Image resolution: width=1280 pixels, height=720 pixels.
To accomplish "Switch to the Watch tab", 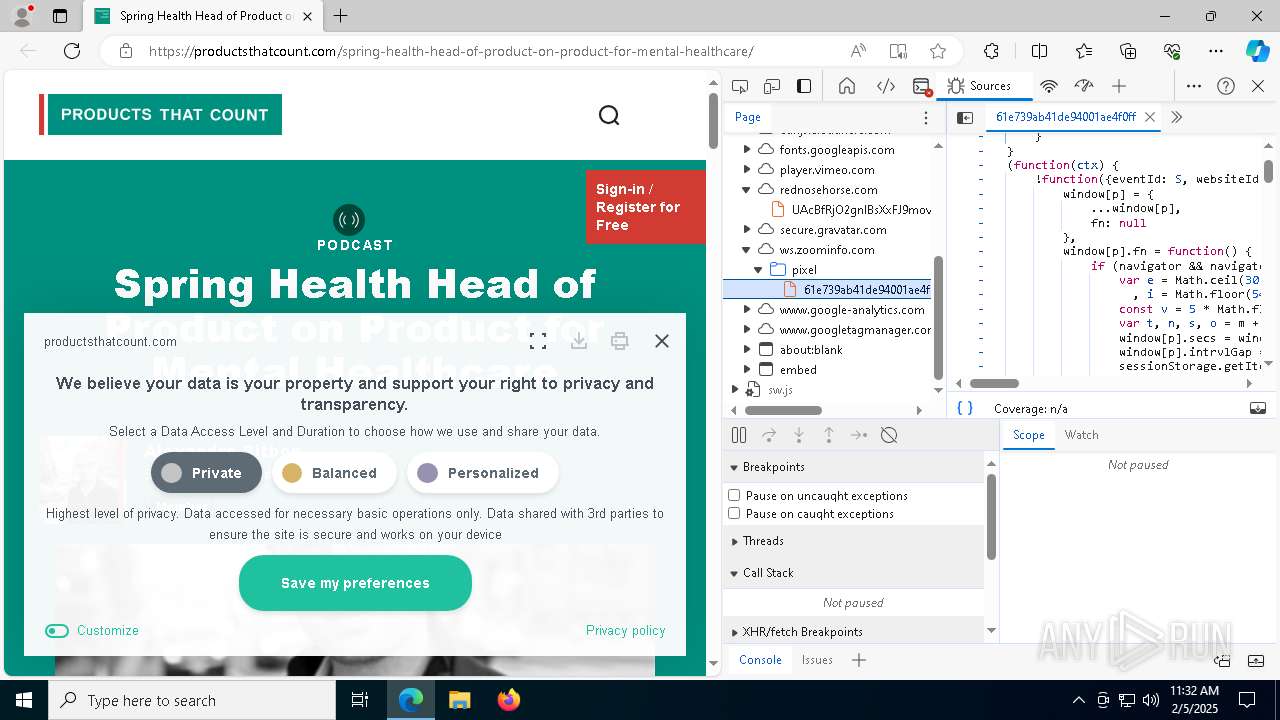I will coord(1081,435).
